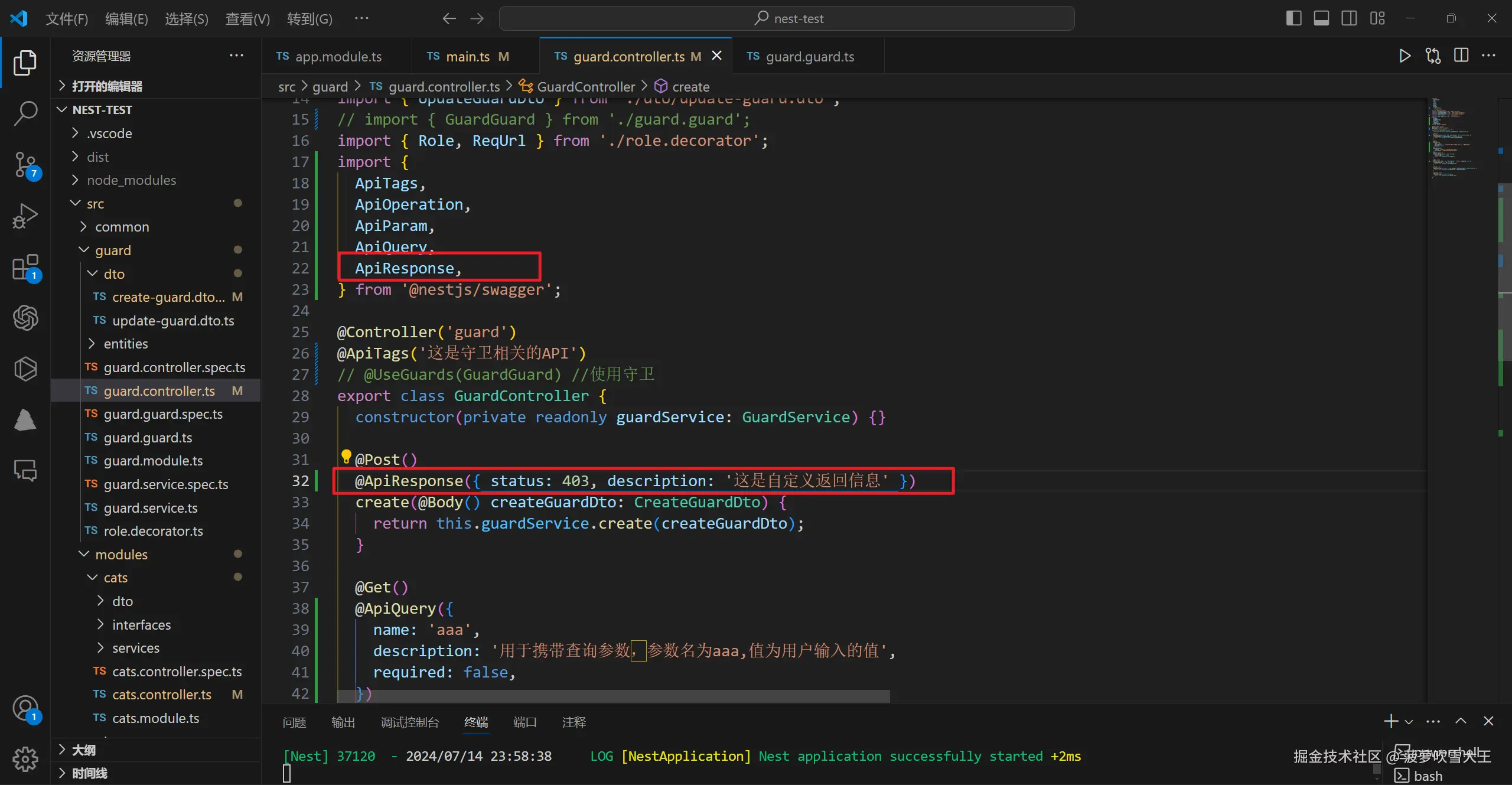Click the lightbulb quick-fix icon on line 31

tap(346, 457)
